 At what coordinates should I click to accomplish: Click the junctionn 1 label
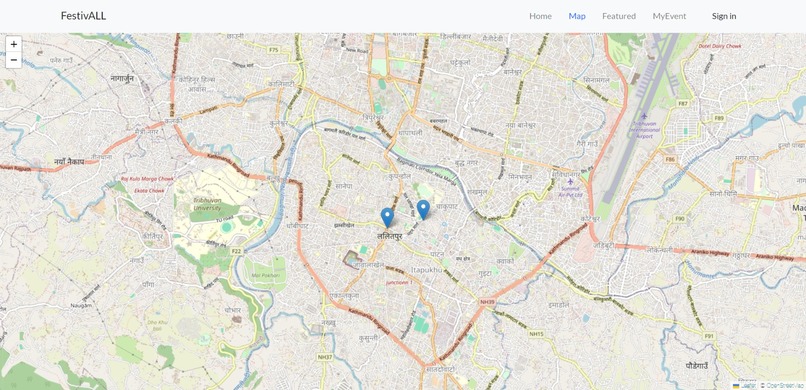click(x=399, y=283)
